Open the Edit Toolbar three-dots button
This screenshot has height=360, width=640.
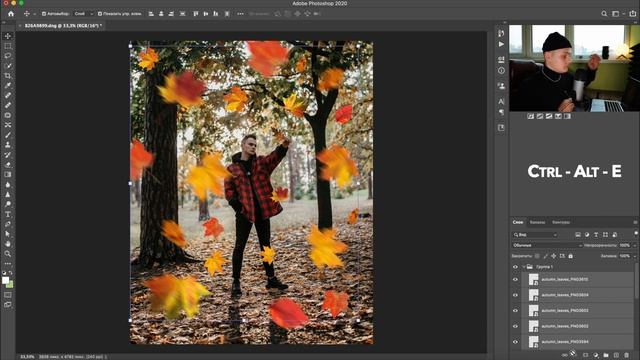click(x=8, y=264)
